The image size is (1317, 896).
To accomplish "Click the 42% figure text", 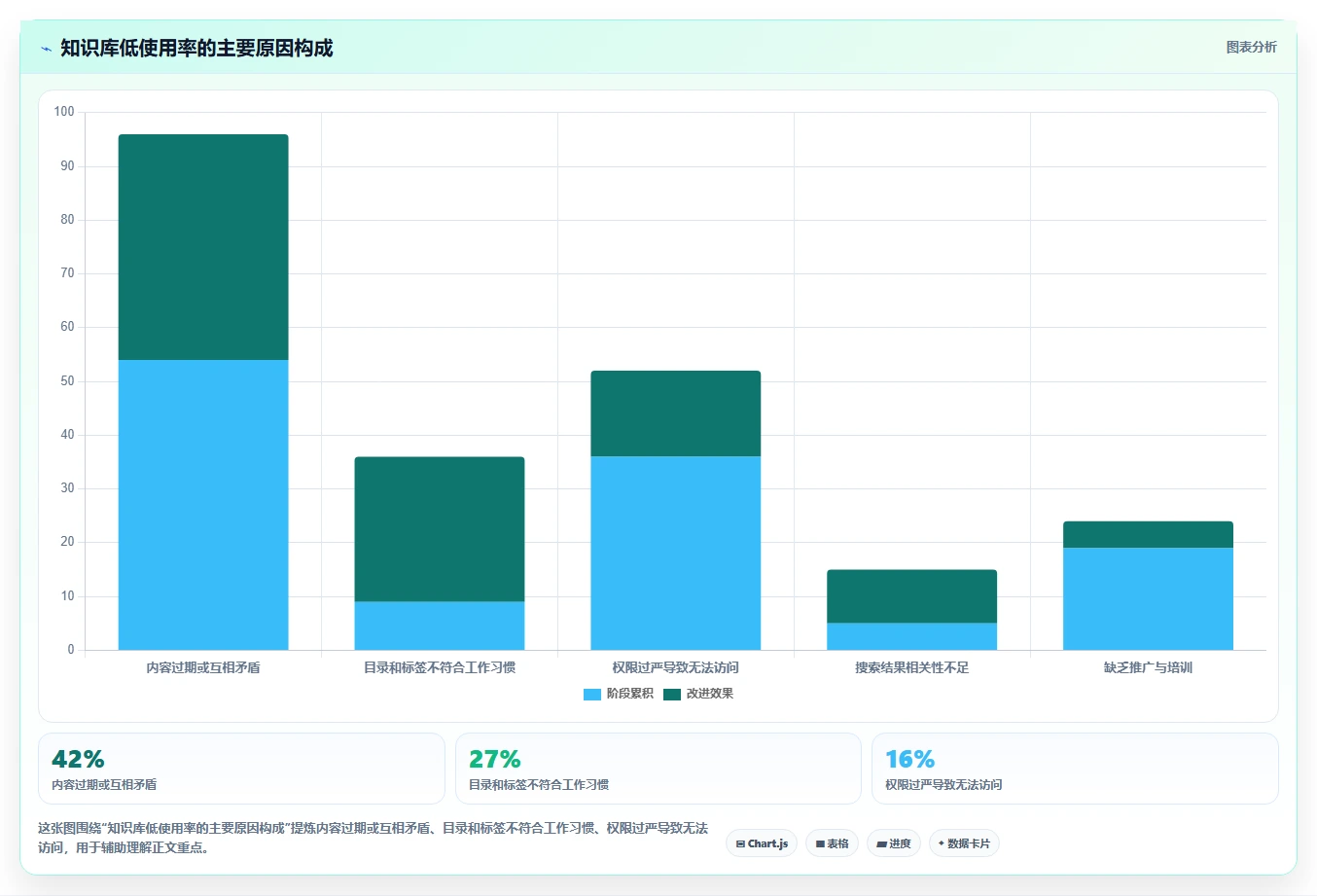I will (x=78, y=759).
